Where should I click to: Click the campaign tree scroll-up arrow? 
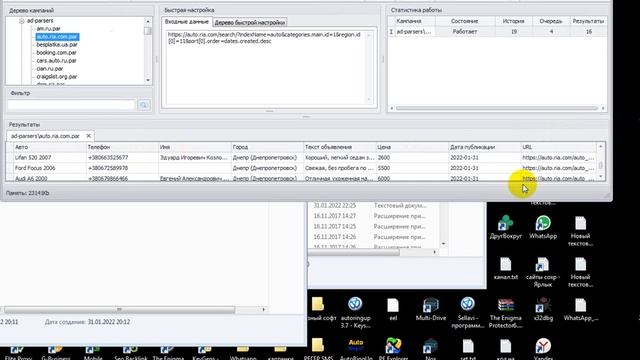[148, 21]
